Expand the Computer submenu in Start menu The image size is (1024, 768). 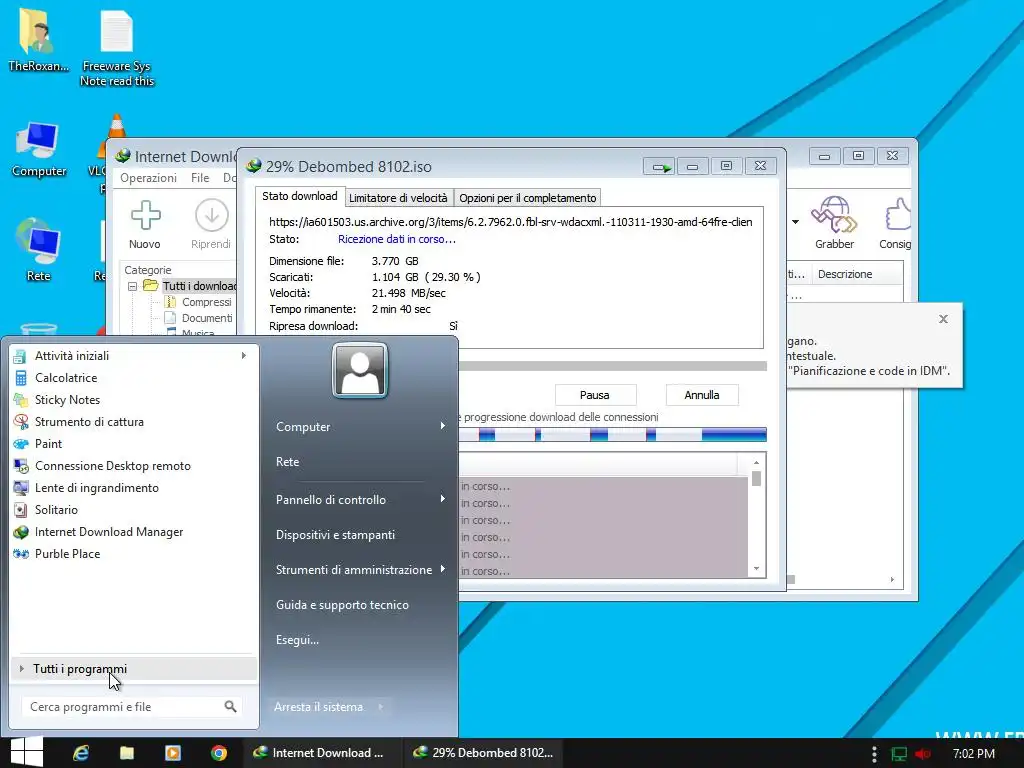443,426
